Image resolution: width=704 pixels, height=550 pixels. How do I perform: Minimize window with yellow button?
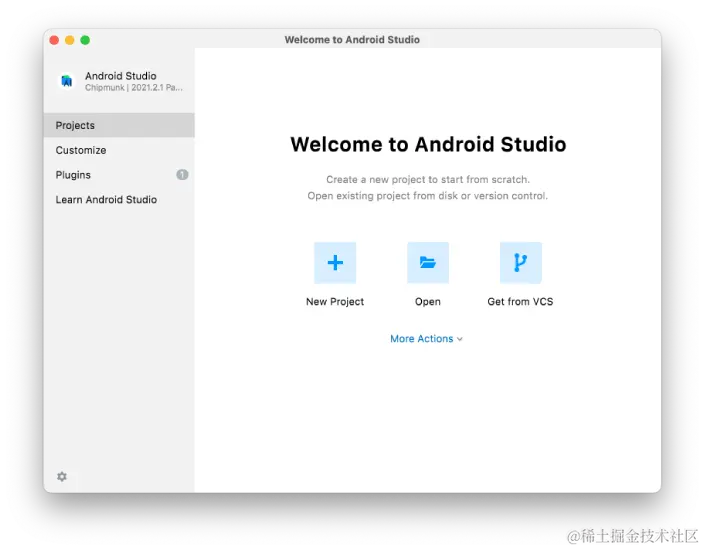tap(70, 40)
